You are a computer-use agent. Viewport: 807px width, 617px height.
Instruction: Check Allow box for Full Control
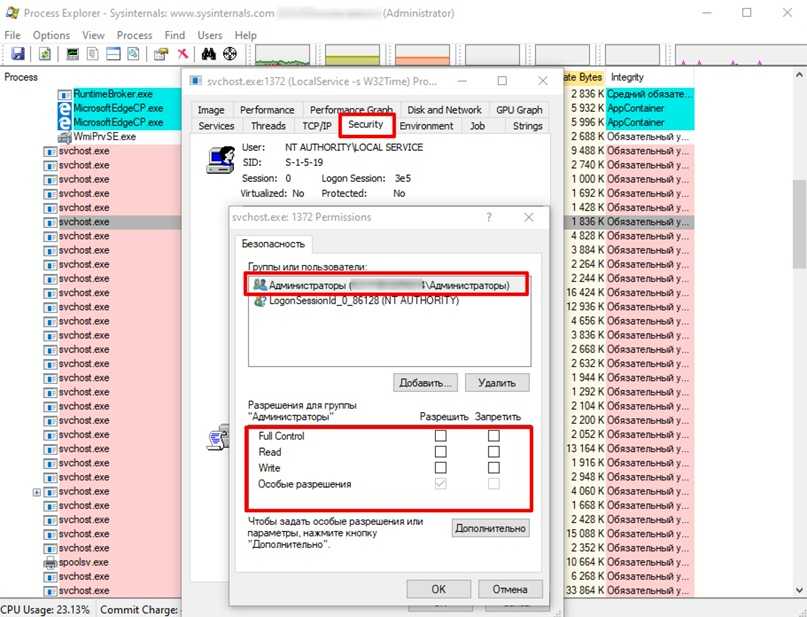(441, 436)
